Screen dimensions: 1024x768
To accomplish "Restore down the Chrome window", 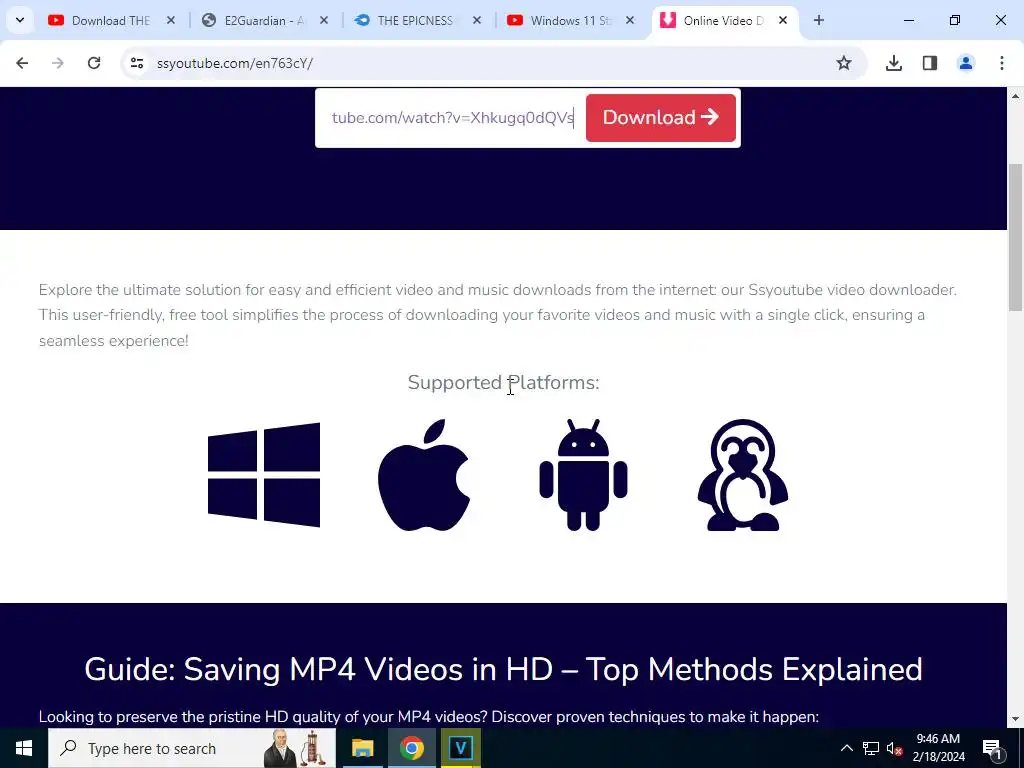I will (955, 20).
